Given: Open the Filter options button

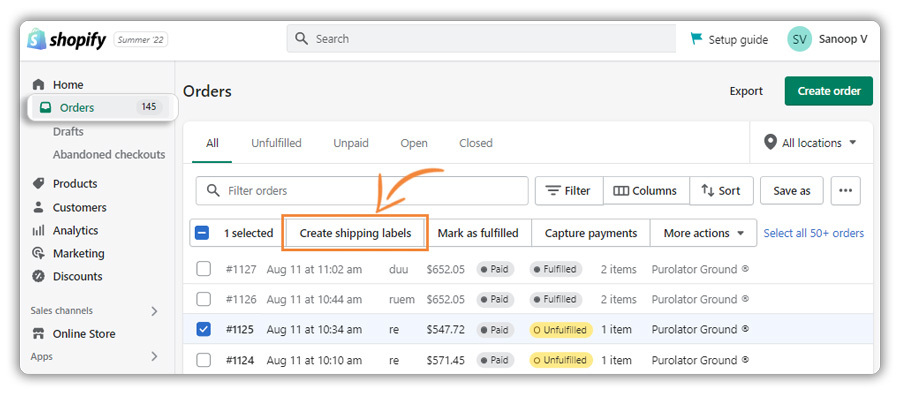Looking at the screenshot, I should coord(569,190).
